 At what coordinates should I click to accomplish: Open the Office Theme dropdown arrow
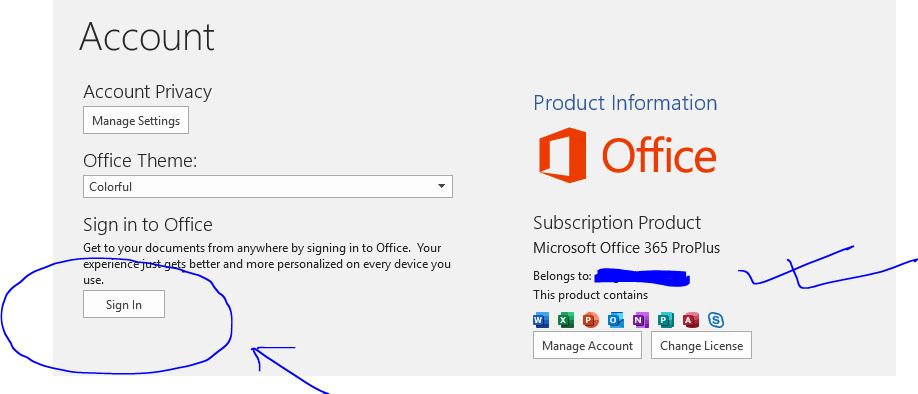(441, 187)
